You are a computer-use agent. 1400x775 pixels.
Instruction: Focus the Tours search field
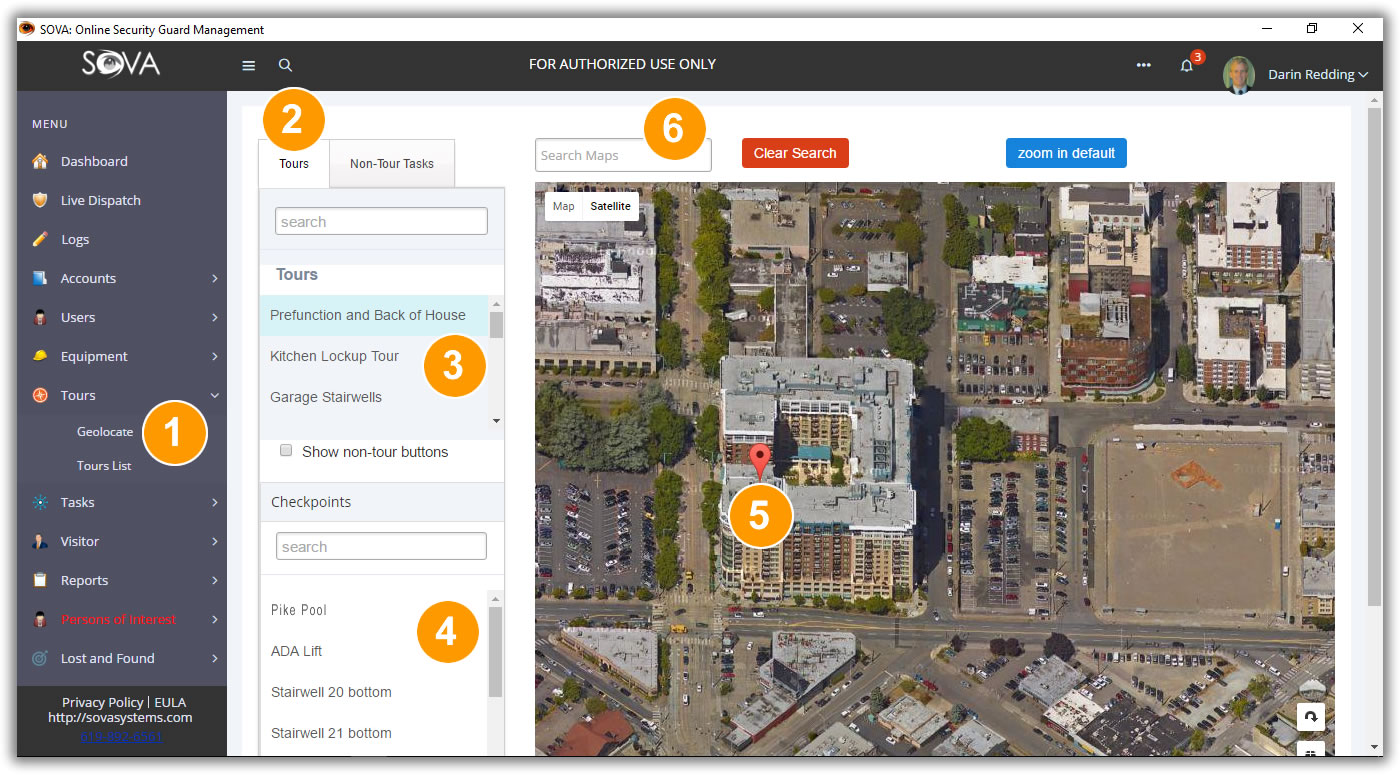[x=381, y=221]
